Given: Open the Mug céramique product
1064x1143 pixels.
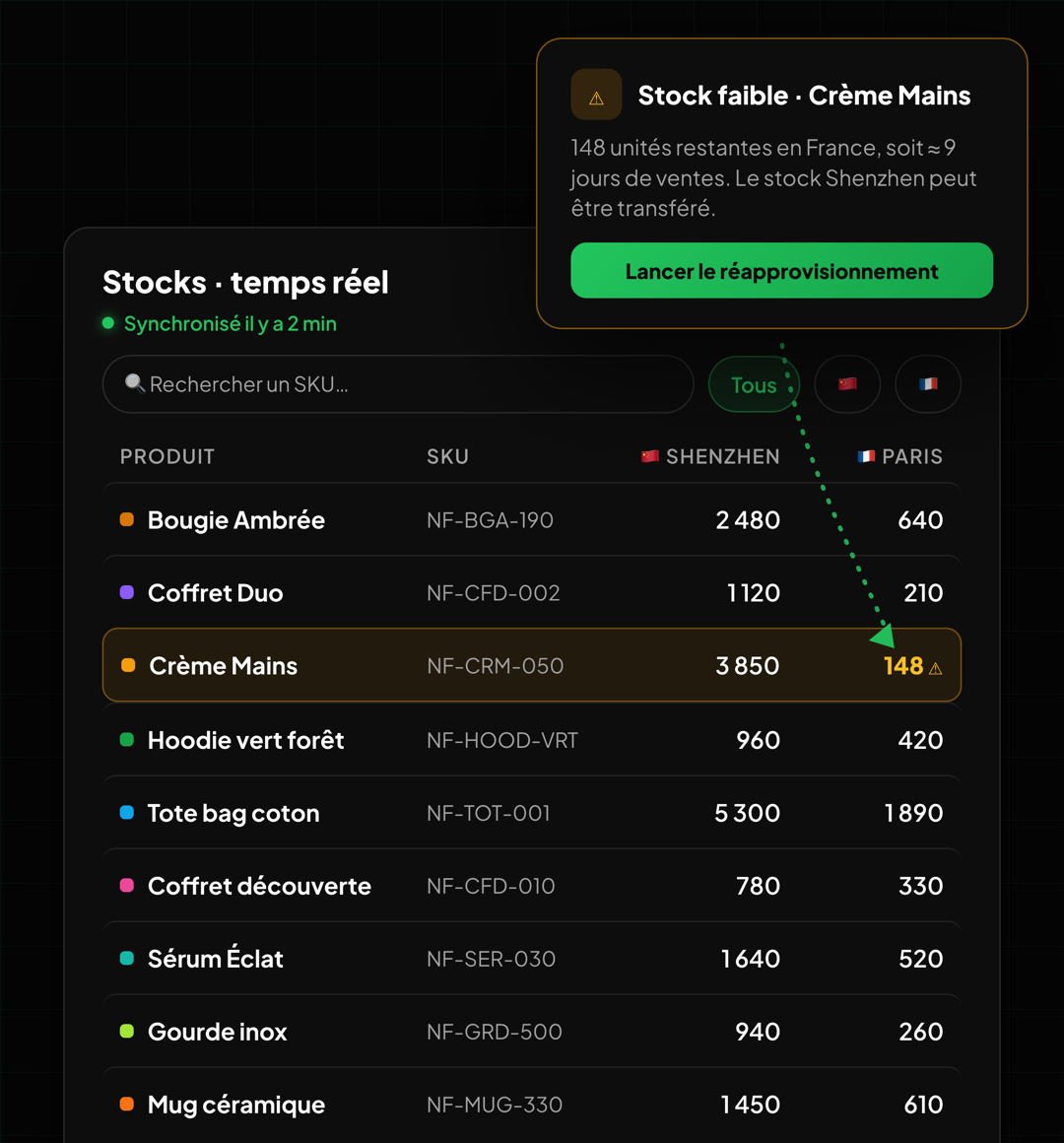Looking at the screenshot, I should pos(236,1105).
